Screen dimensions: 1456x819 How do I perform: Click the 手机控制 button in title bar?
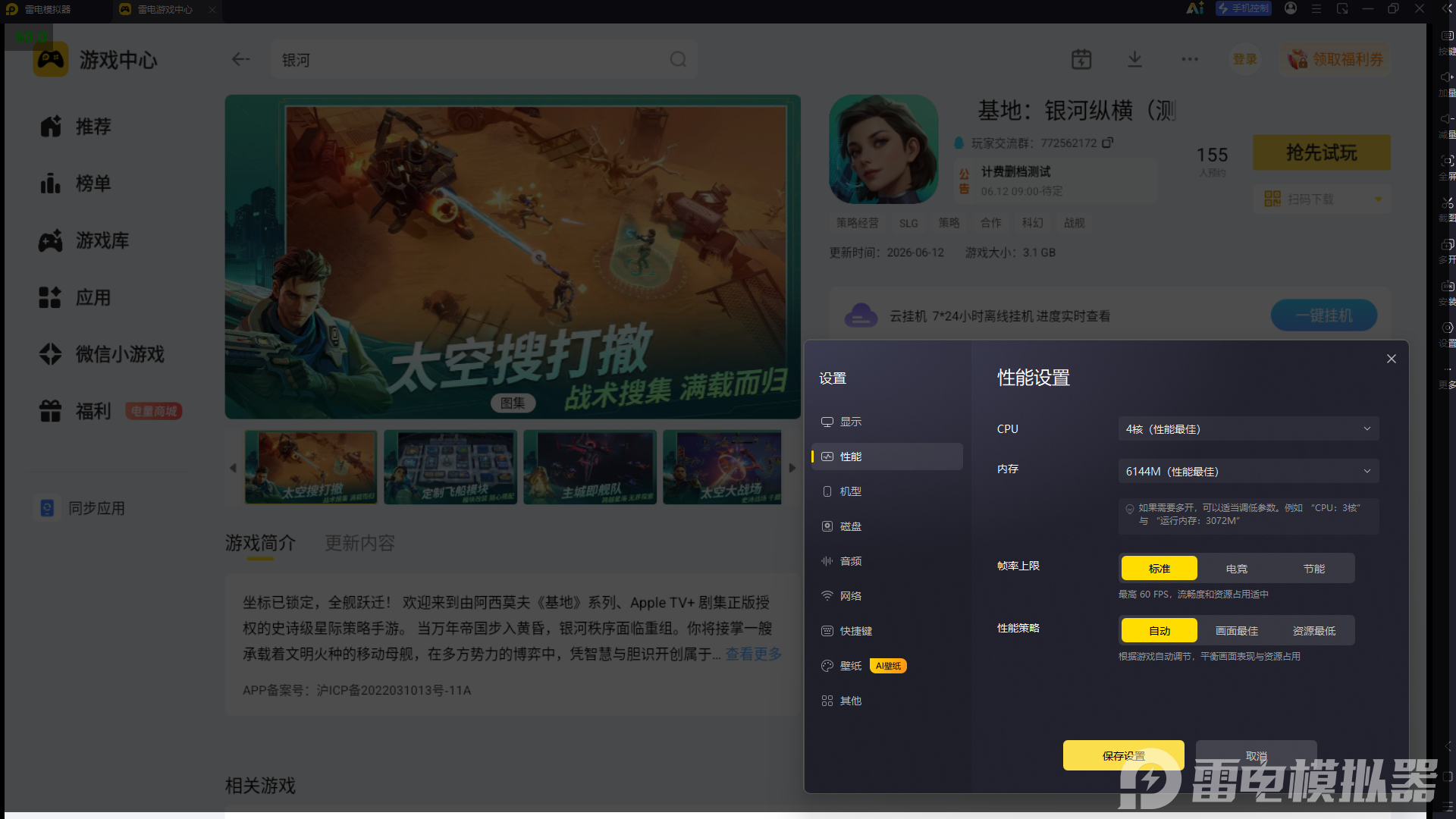1244,8
